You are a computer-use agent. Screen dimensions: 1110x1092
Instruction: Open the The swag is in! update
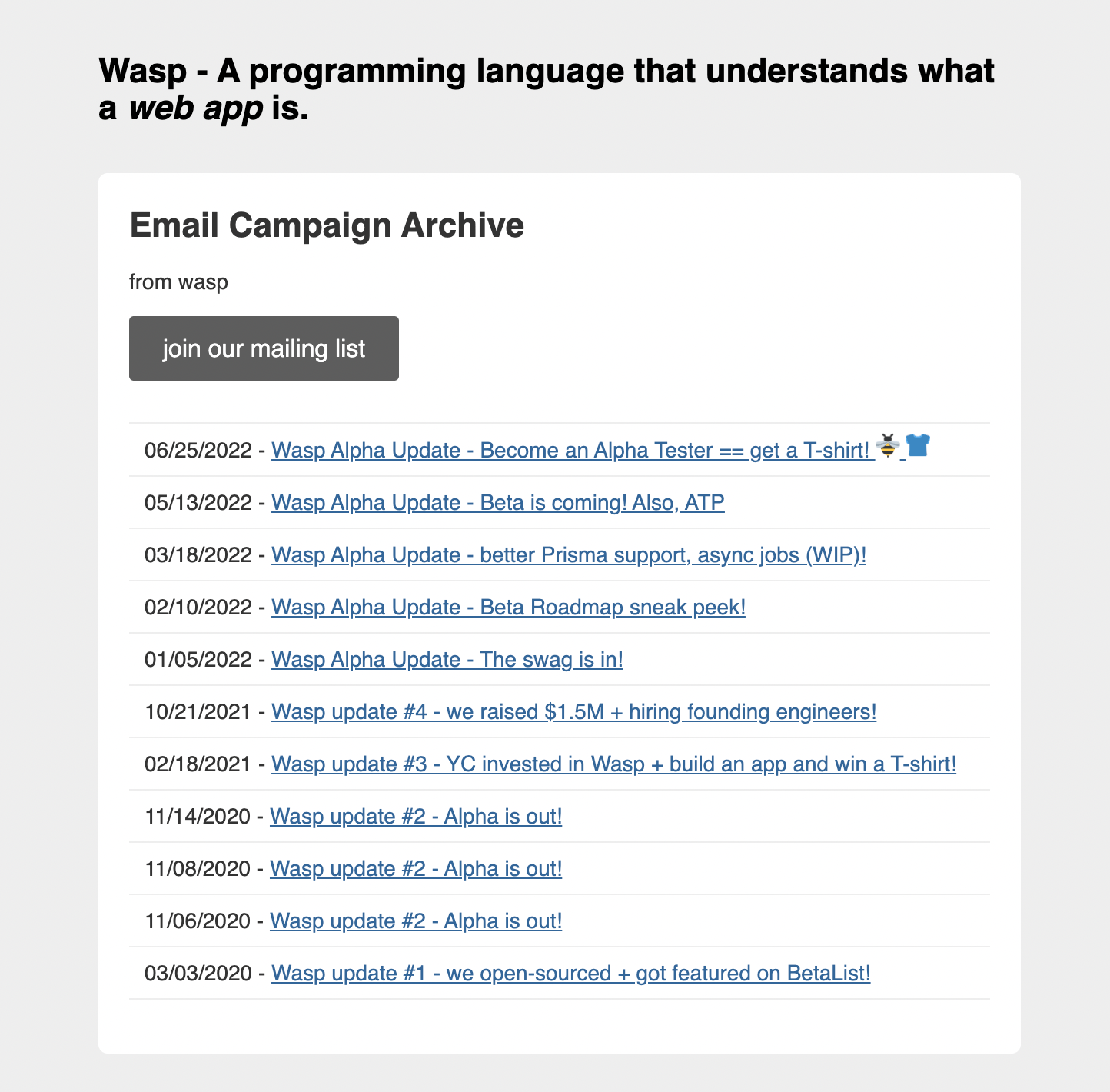coord(447,660)
